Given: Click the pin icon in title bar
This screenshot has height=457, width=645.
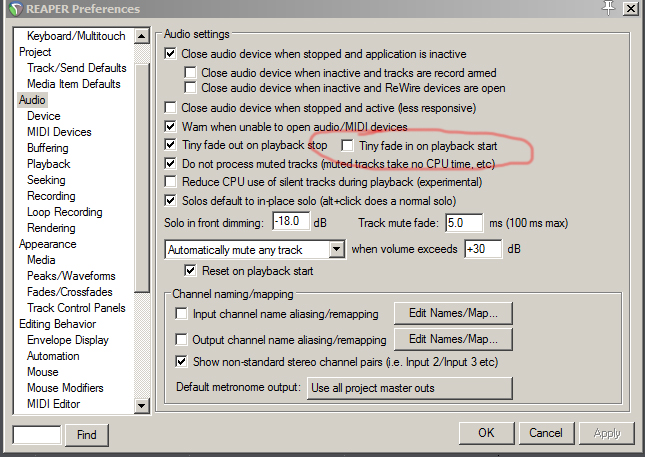Looking at the screenshot, I should pyautogui.click(x=609, y=7).
